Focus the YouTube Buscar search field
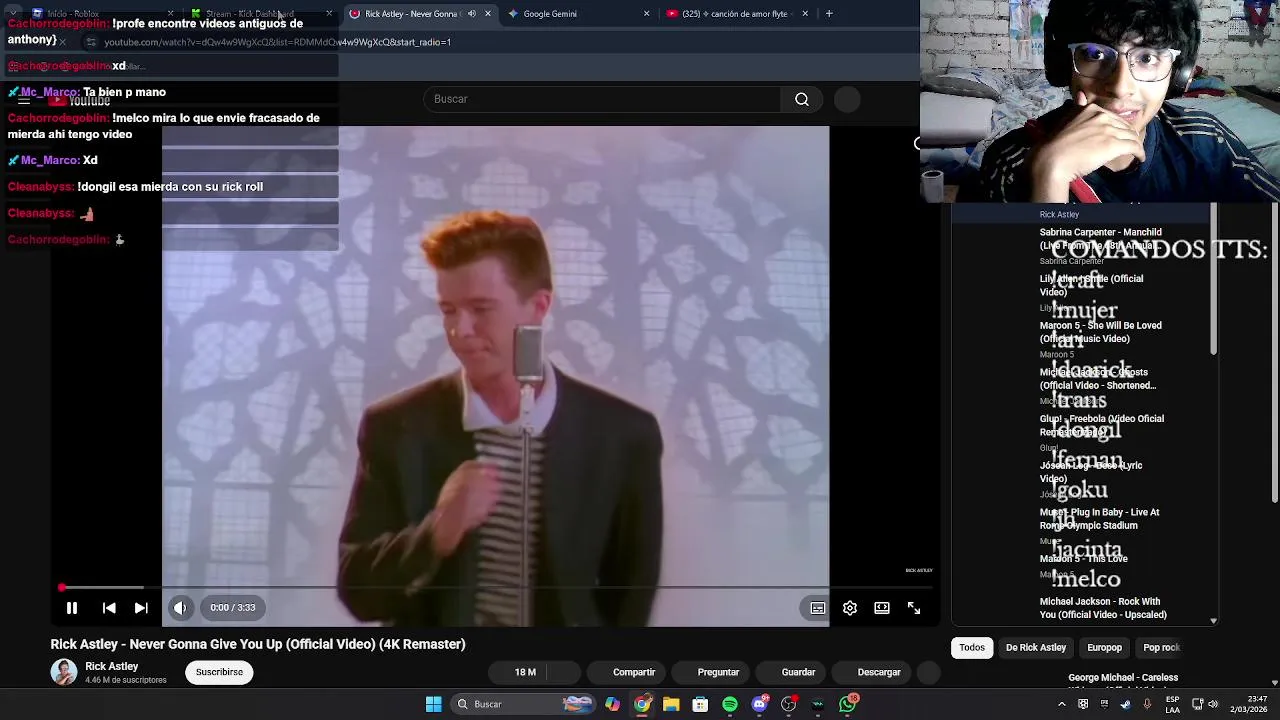 click(602, 99)
